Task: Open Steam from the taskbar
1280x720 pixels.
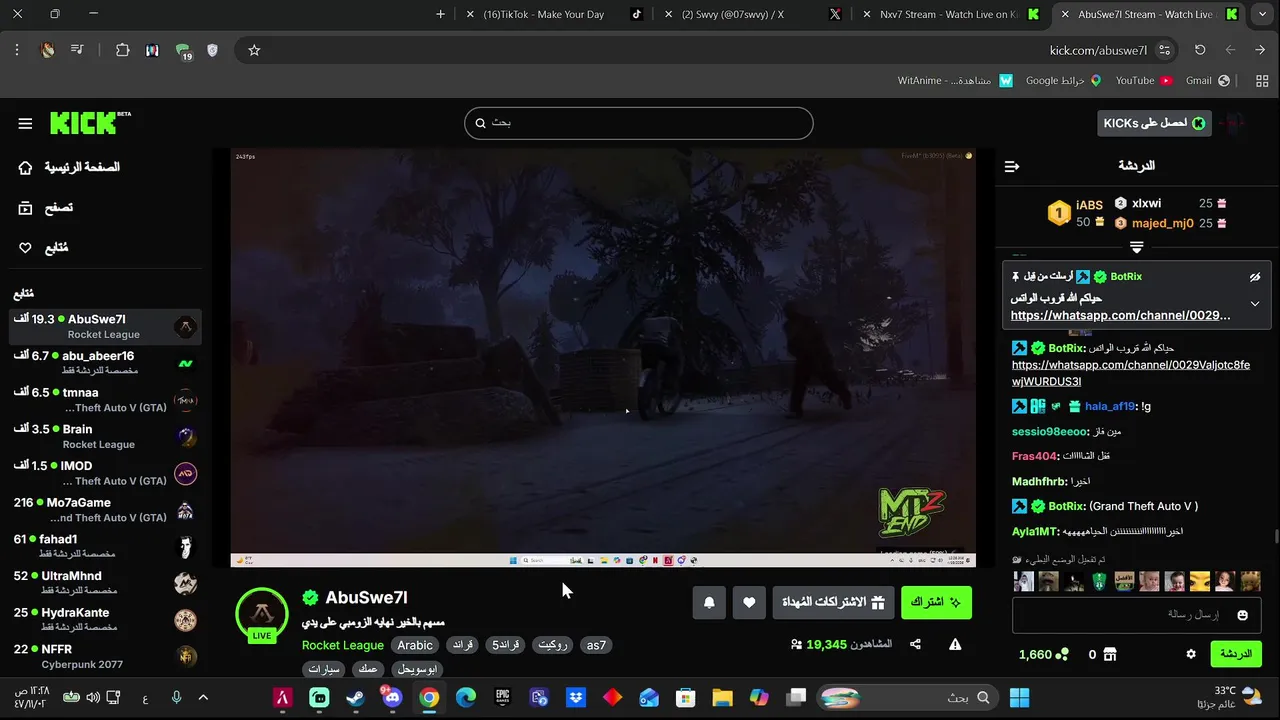Action: pos(355,697)
